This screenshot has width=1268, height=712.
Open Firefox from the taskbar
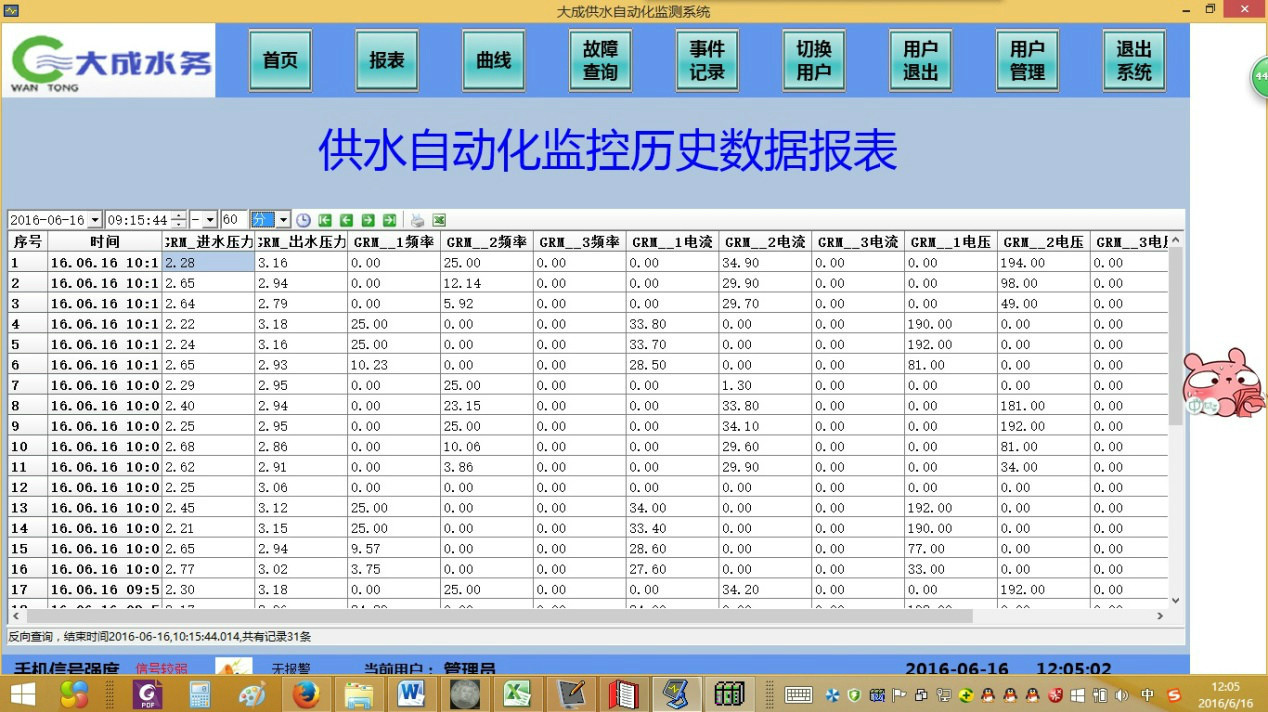(x=305, y=693)
